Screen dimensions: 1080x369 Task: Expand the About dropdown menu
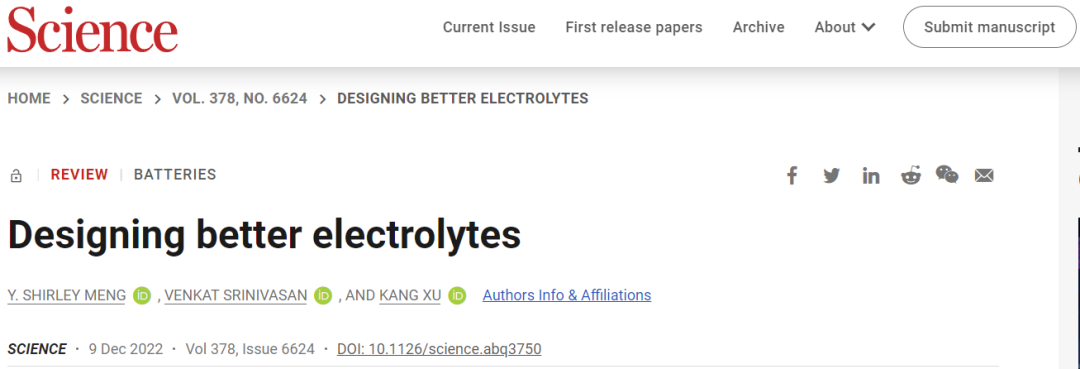[x=845, y=28]
